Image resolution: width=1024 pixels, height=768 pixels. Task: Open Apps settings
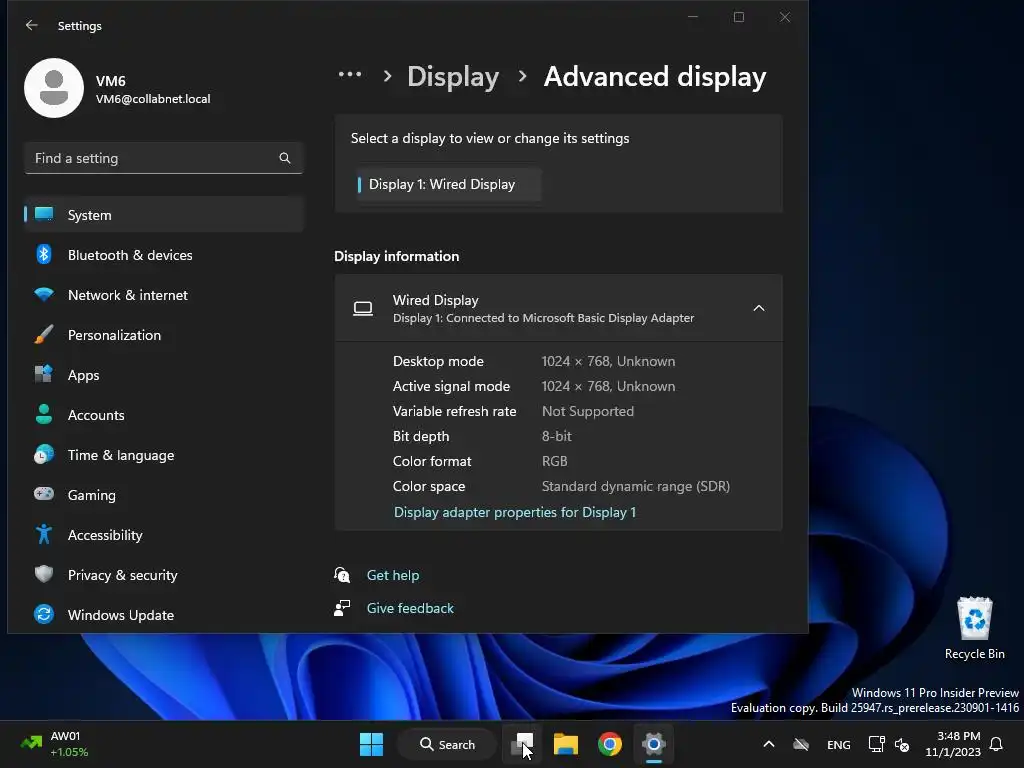tap(163, 375)
